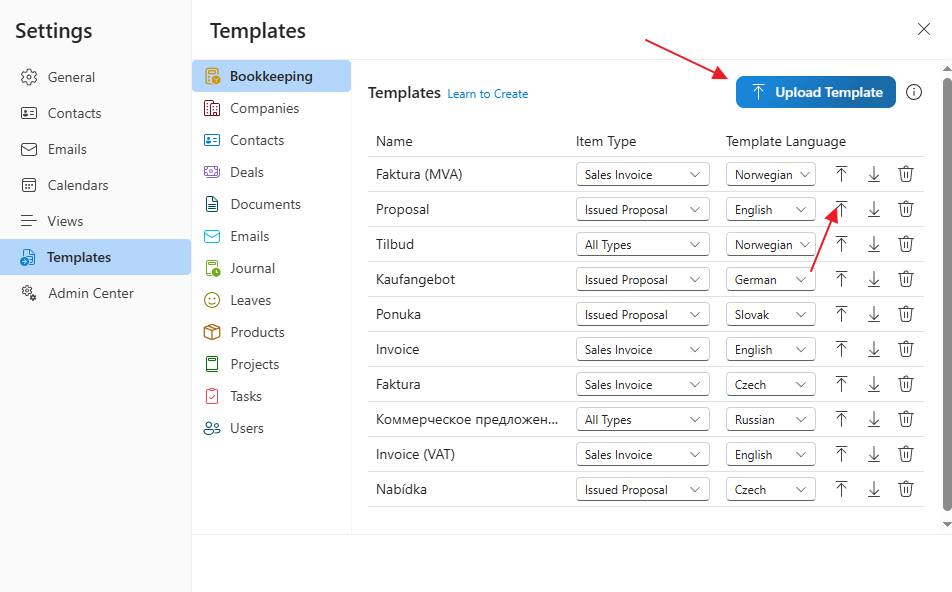Open the Learn to Create link
The image size is (952, 592).
click(x=487, y=93)
